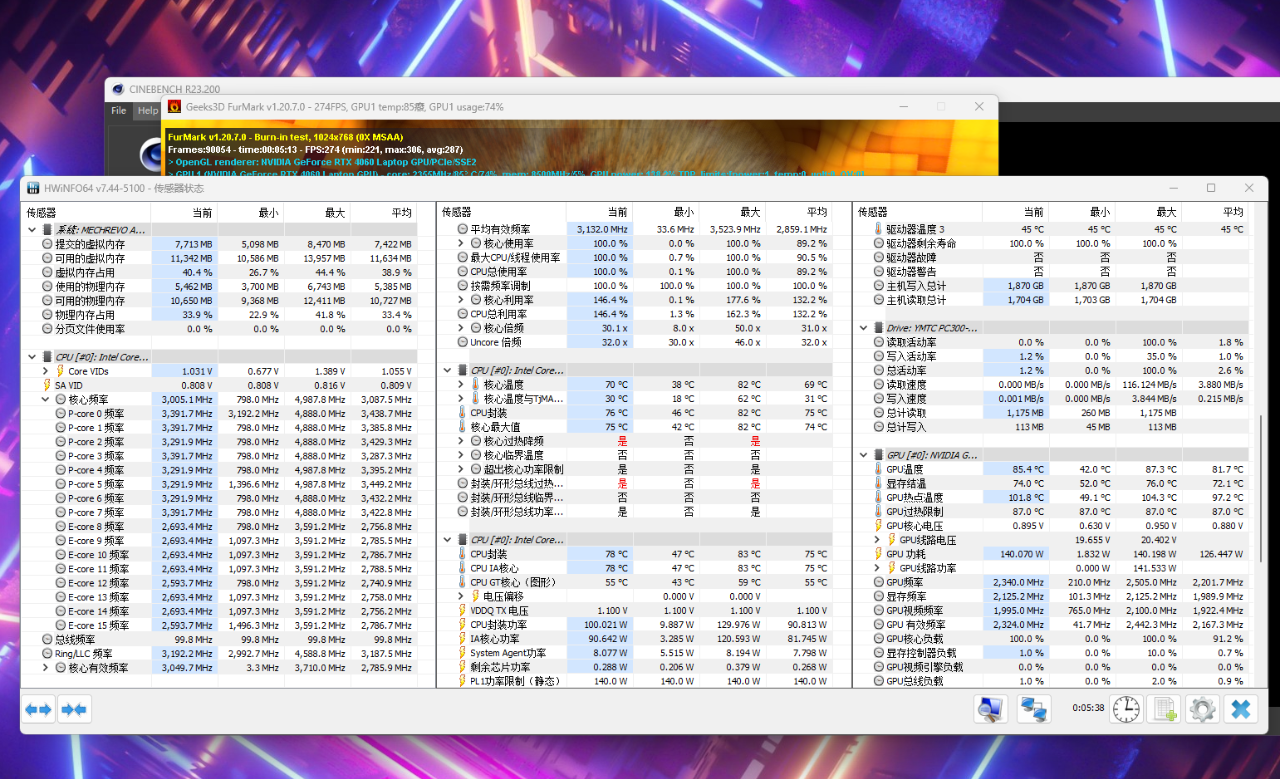Screen dimensions: 1280x779
Task: Collapse the 系统: MECHREVO group
Action: coord(32,230)
